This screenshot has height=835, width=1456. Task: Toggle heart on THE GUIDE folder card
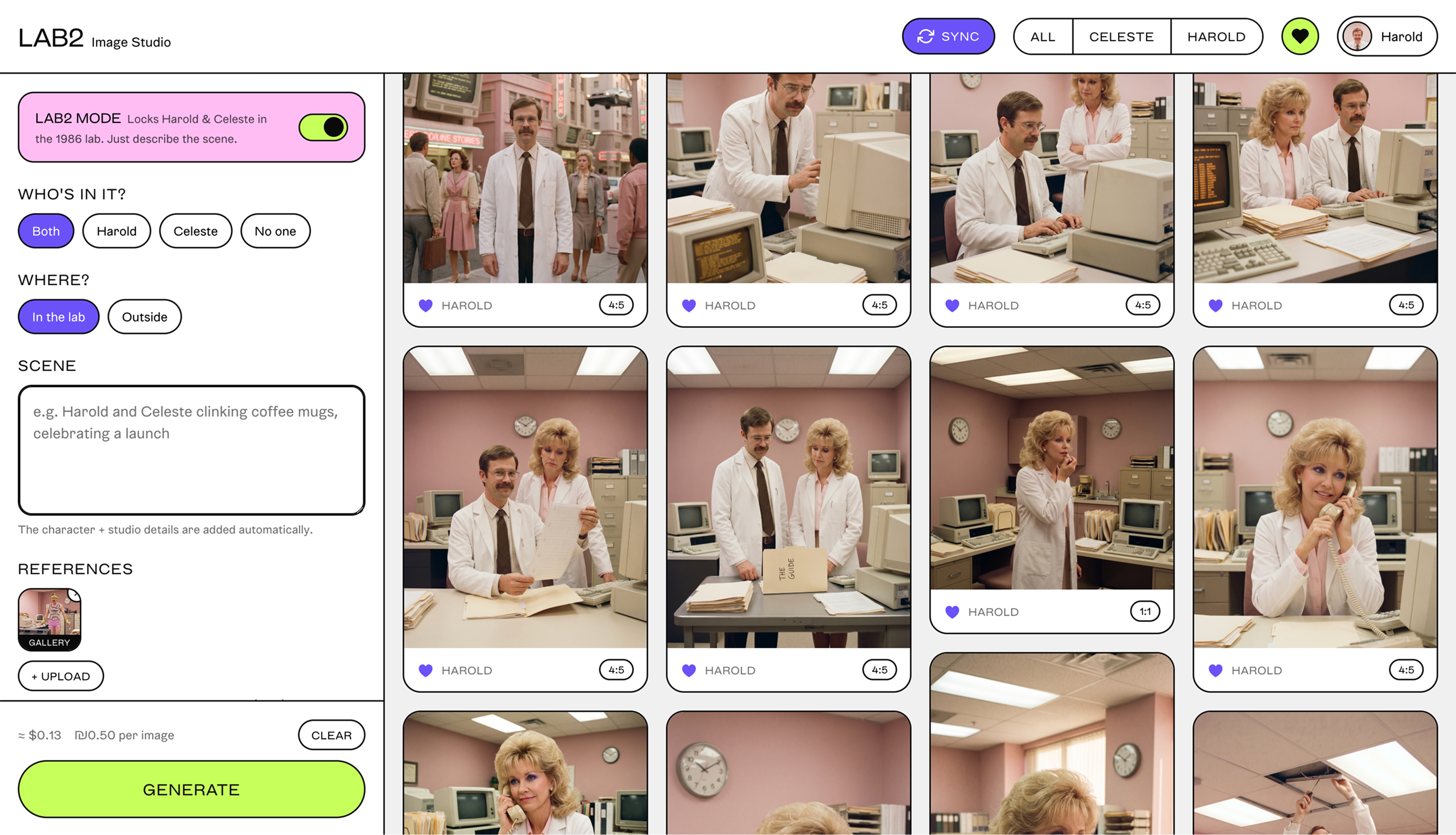tap(689, 670)
